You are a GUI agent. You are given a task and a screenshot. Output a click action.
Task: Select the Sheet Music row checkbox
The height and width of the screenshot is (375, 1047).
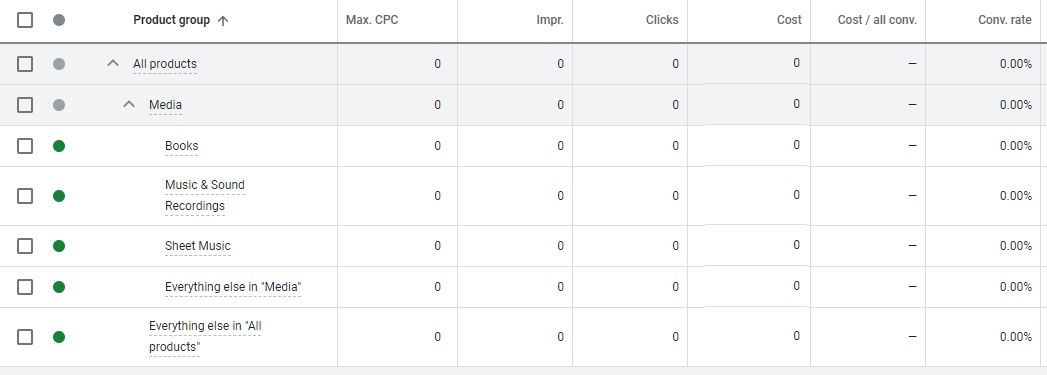(x=25, y=246)
